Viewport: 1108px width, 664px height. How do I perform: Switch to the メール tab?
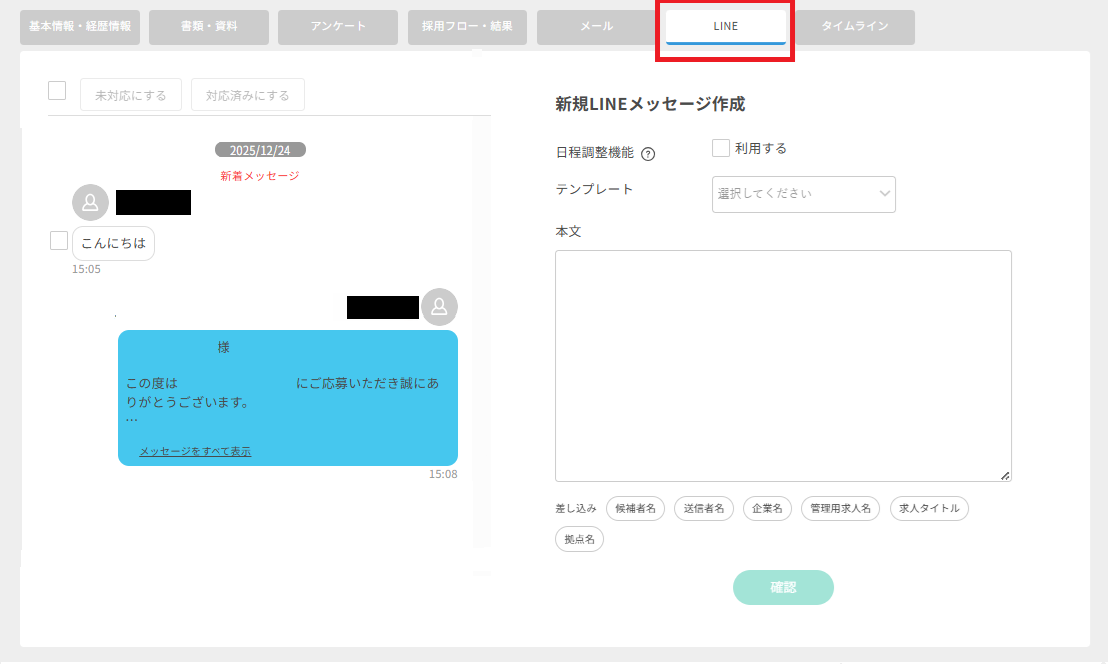596,27
